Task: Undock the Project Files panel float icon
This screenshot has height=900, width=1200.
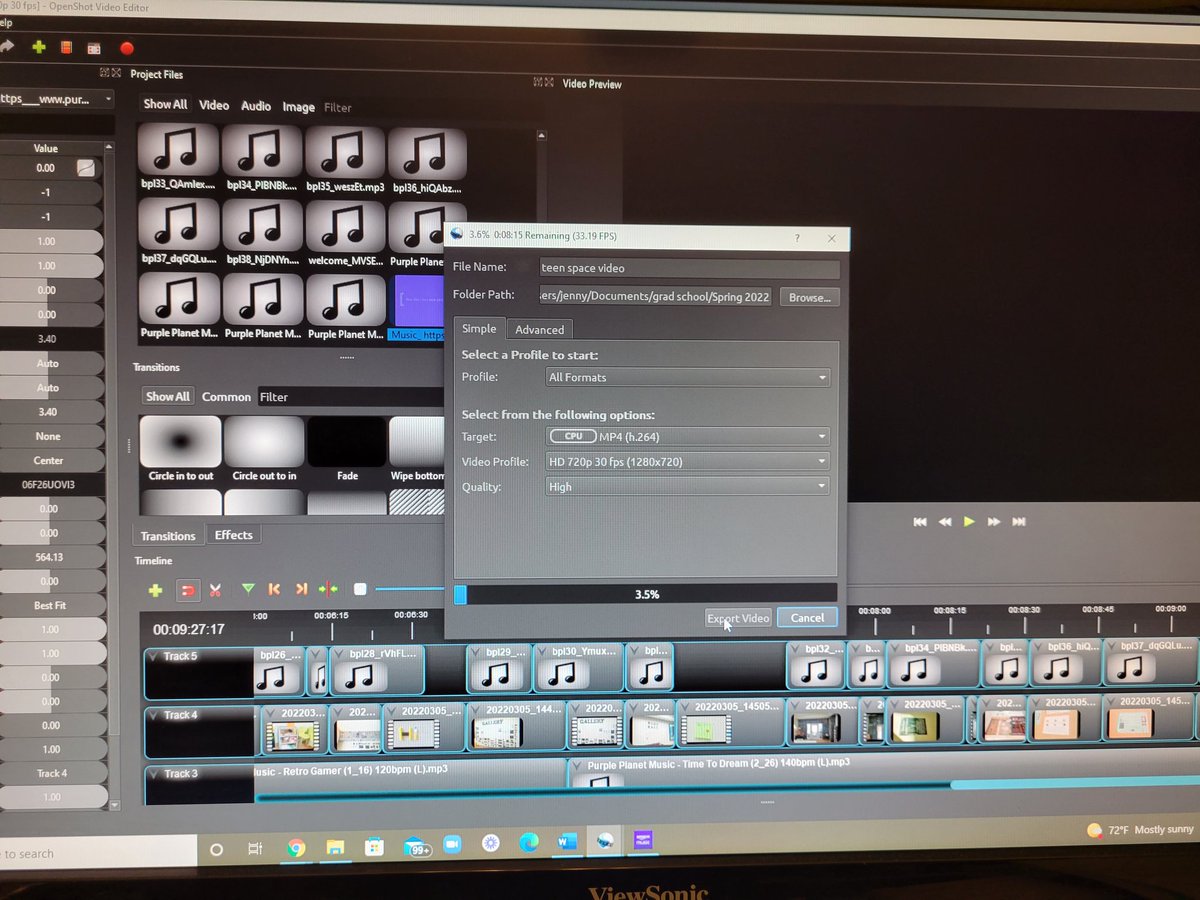Action: point(104,73)
